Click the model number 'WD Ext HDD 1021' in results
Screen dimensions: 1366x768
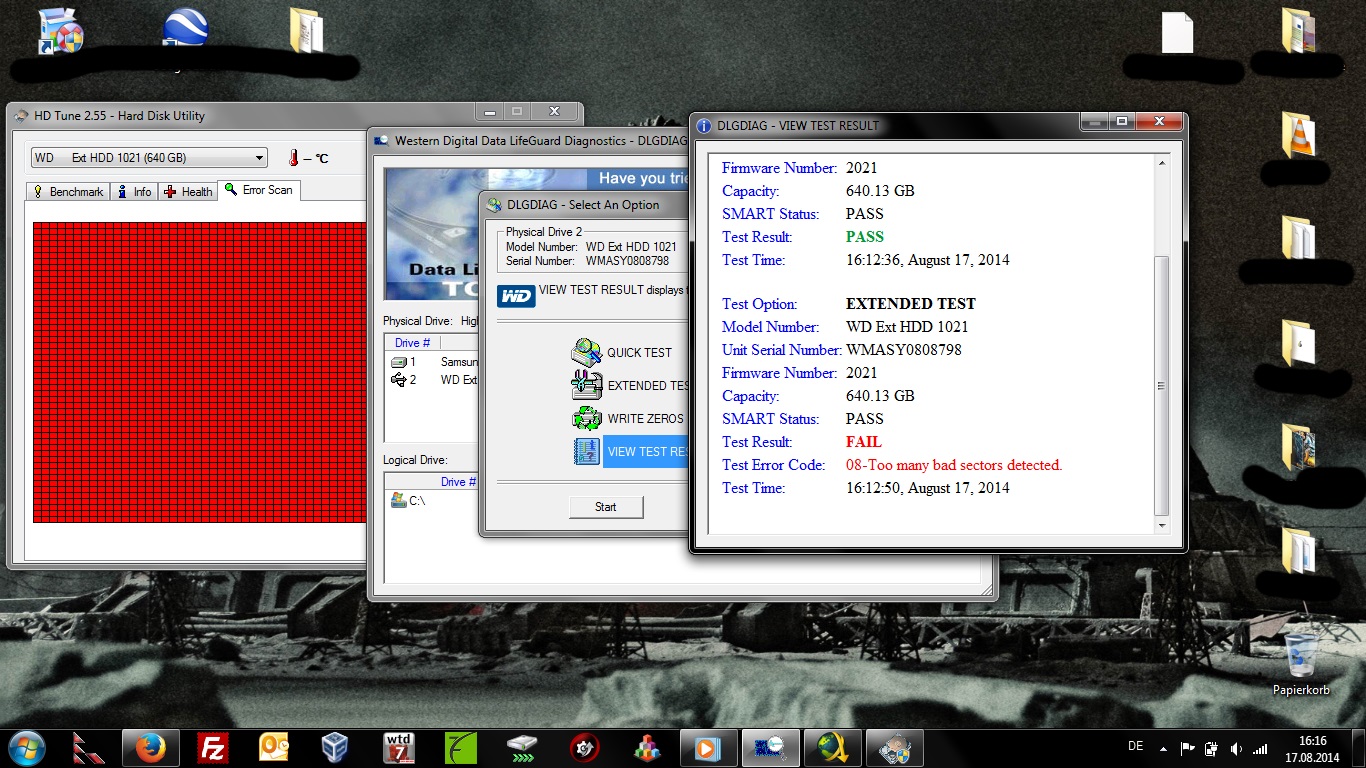(907, 327)
